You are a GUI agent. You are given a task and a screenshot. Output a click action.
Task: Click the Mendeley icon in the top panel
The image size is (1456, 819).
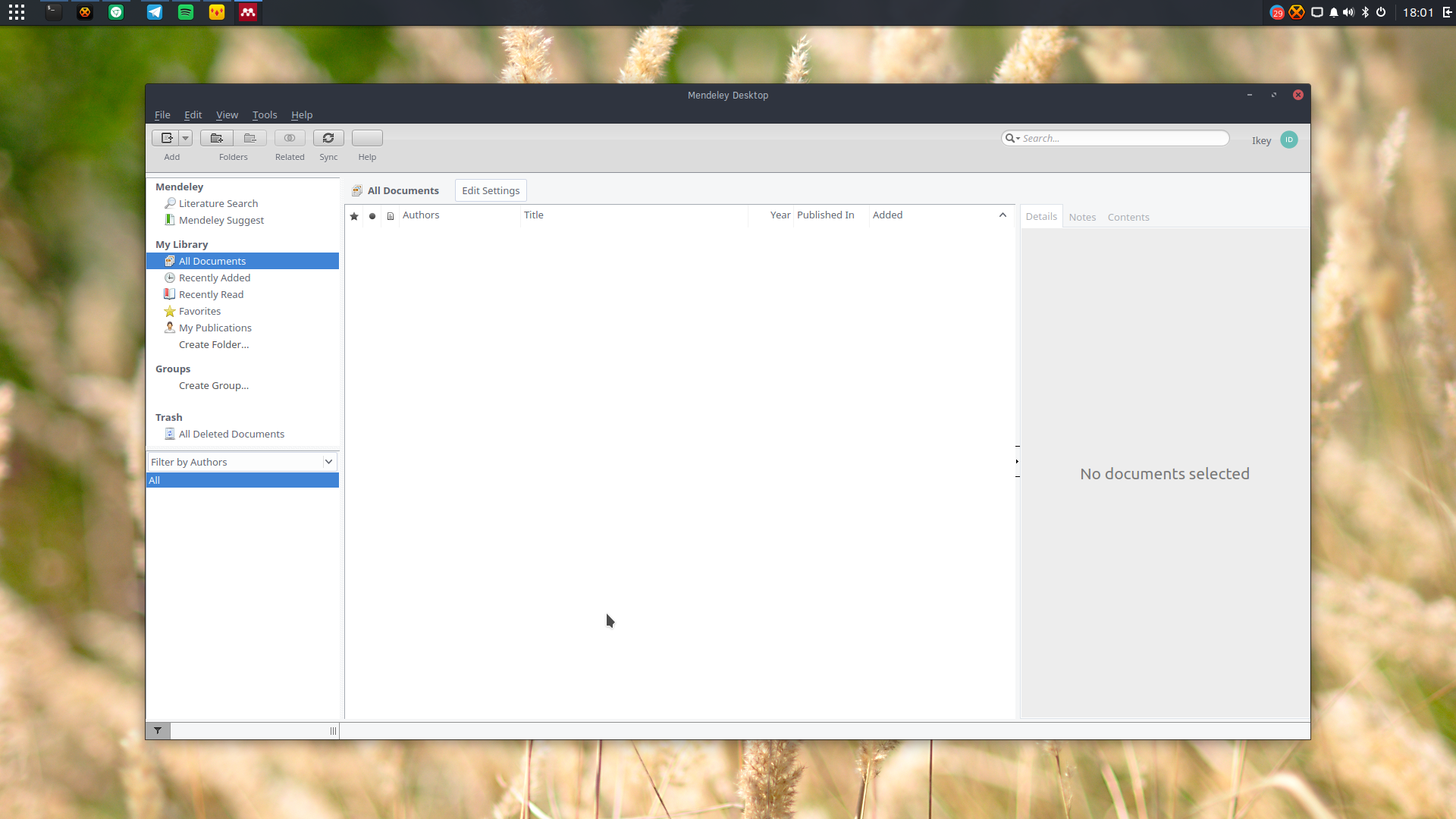pyautogui.click(x=248, y=12)
